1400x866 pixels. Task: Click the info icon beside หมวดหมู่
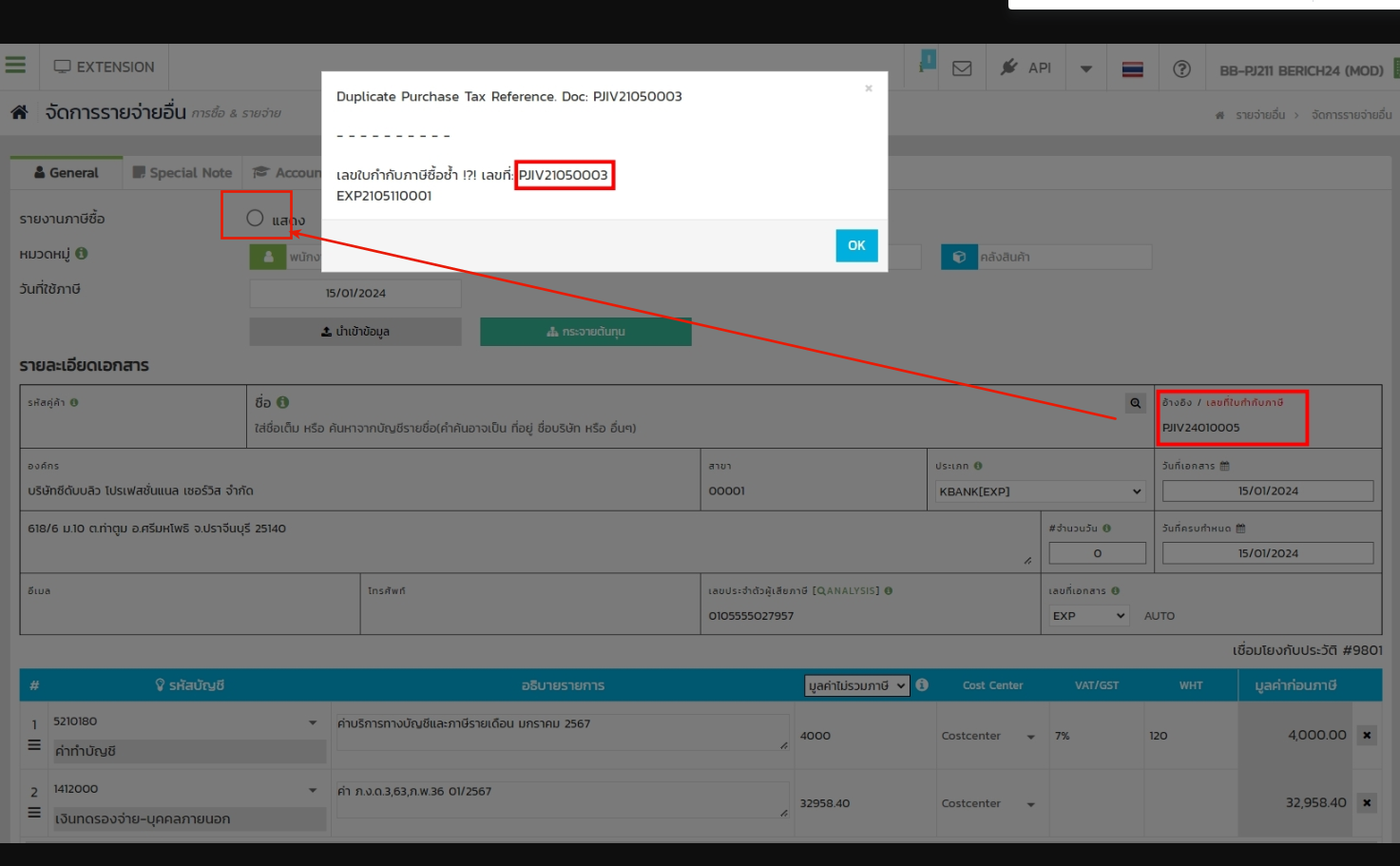(82, 253)
